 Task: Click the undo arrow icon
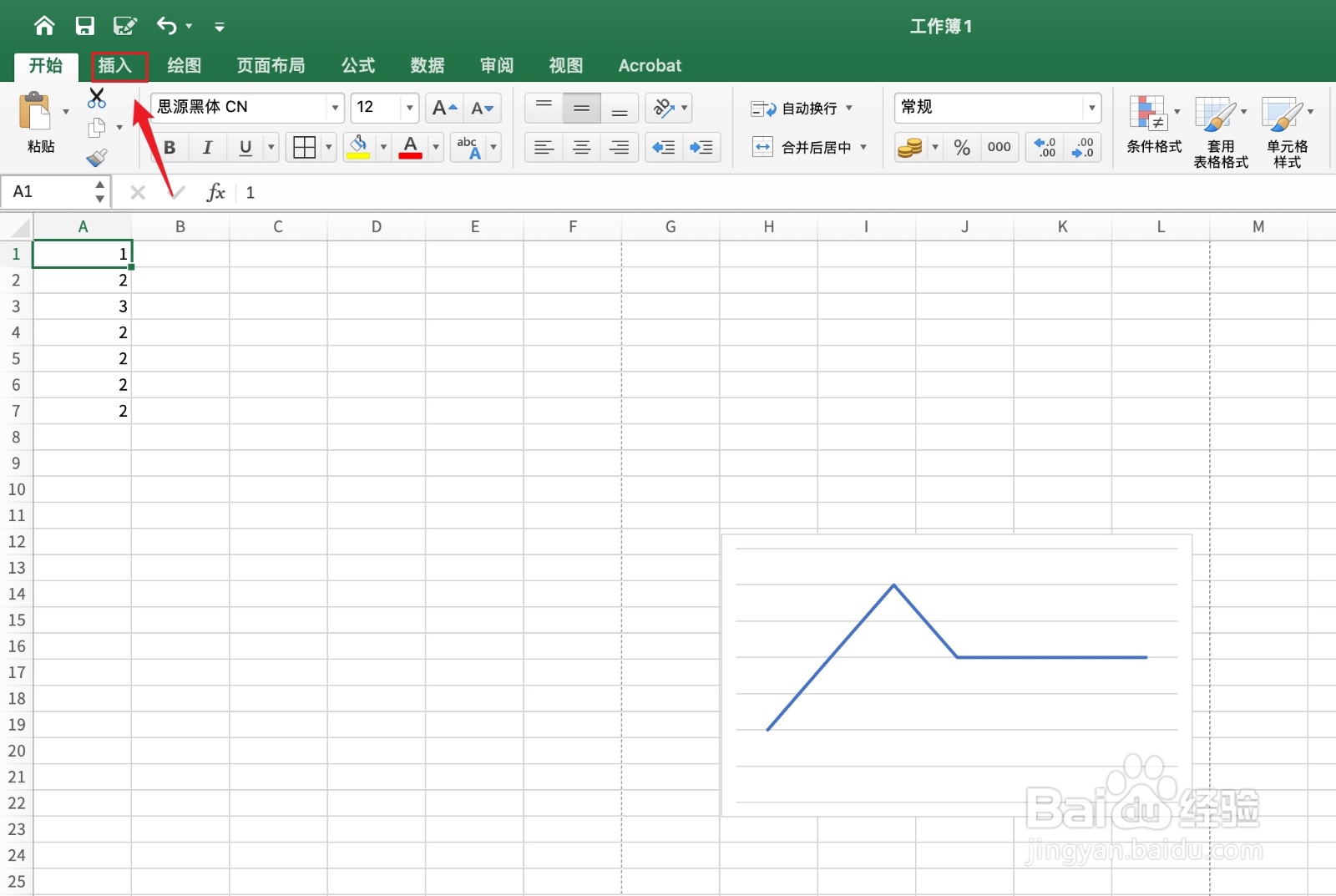coord(166,26)
